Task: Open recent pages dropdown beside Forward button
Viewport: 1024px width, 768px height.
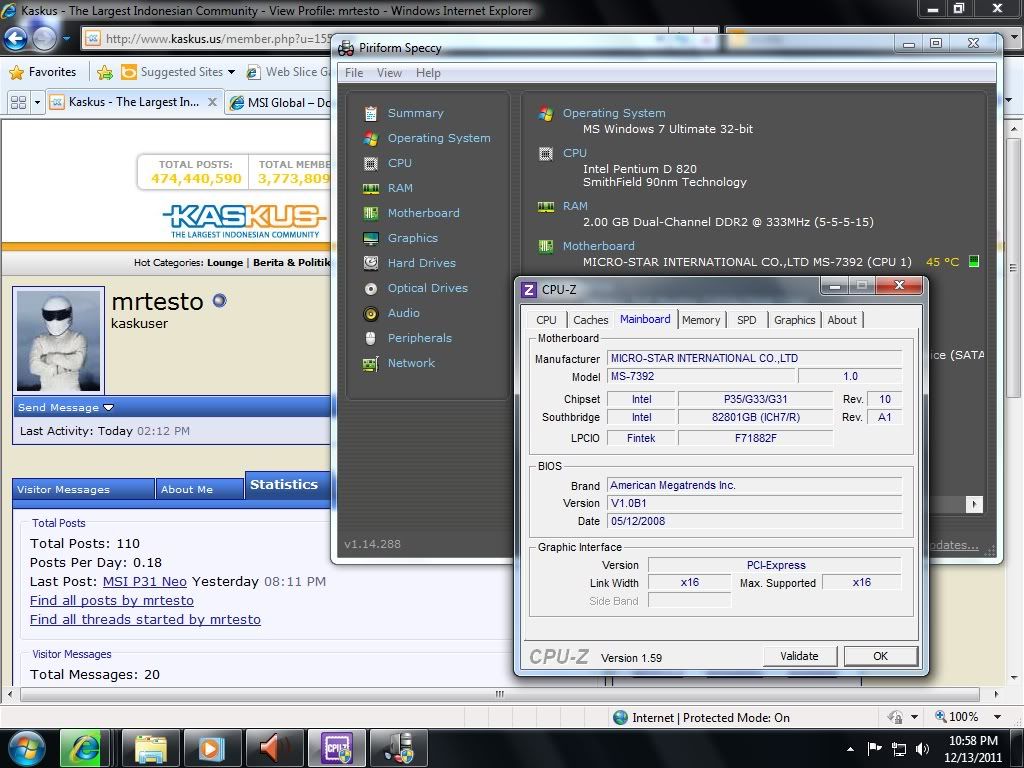Action: click(x=67, y=39)
